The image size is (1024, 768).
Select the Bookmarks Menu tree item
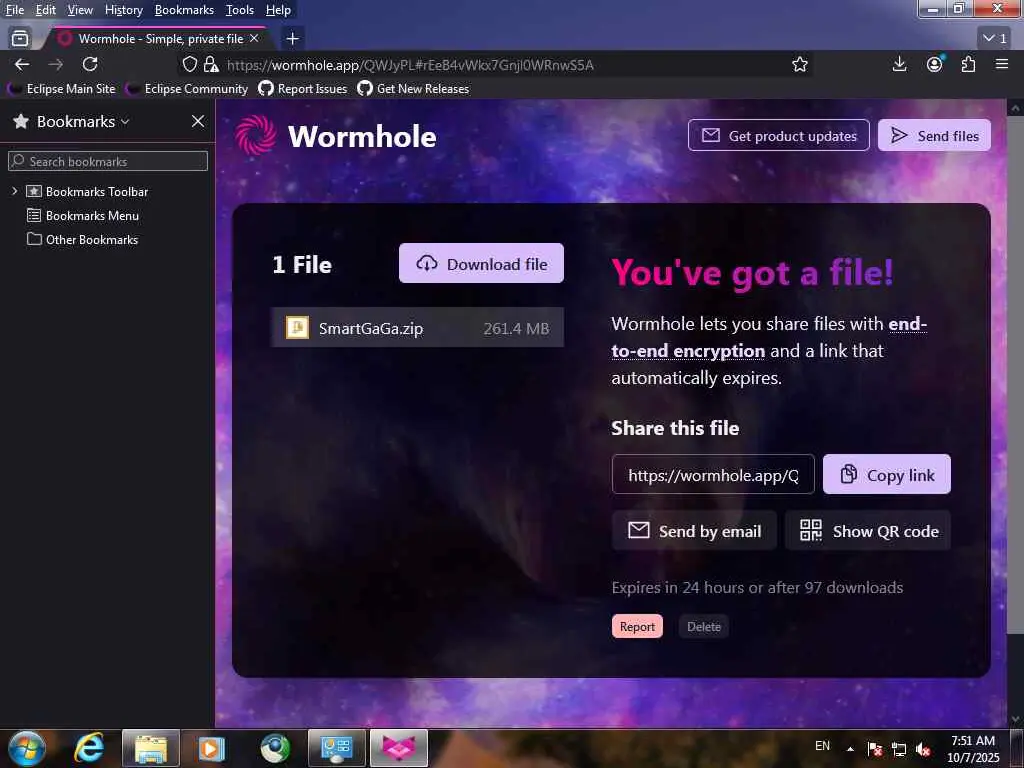[x=83, y=216]
